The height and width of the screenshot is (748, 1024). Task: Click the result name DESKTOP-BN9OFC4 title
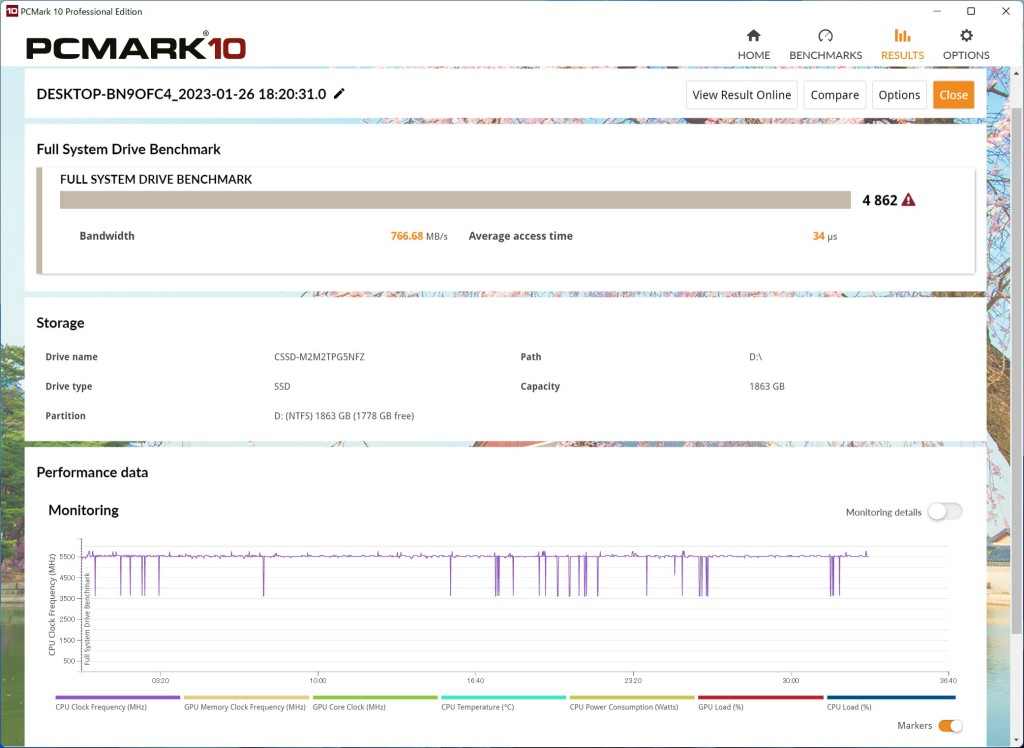click(181, 93)
